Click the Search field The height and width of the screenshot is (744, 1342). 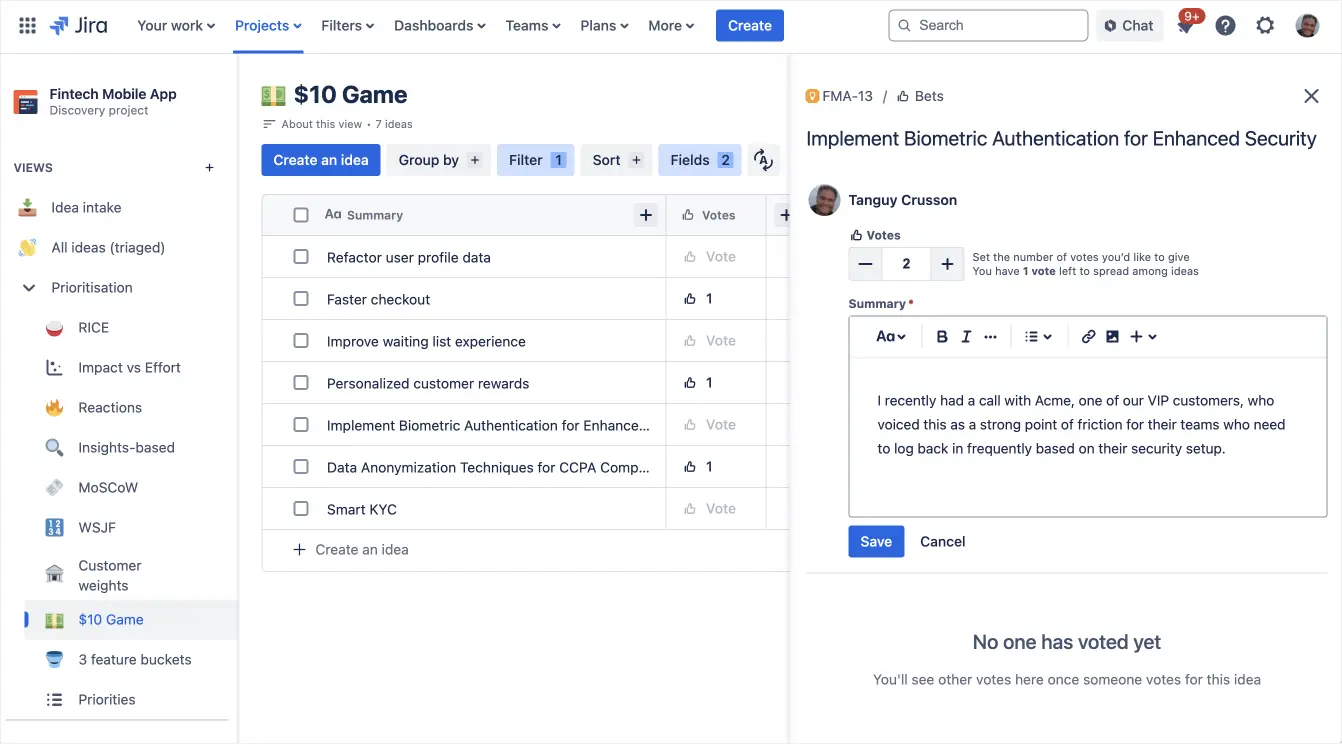point(988,26)
